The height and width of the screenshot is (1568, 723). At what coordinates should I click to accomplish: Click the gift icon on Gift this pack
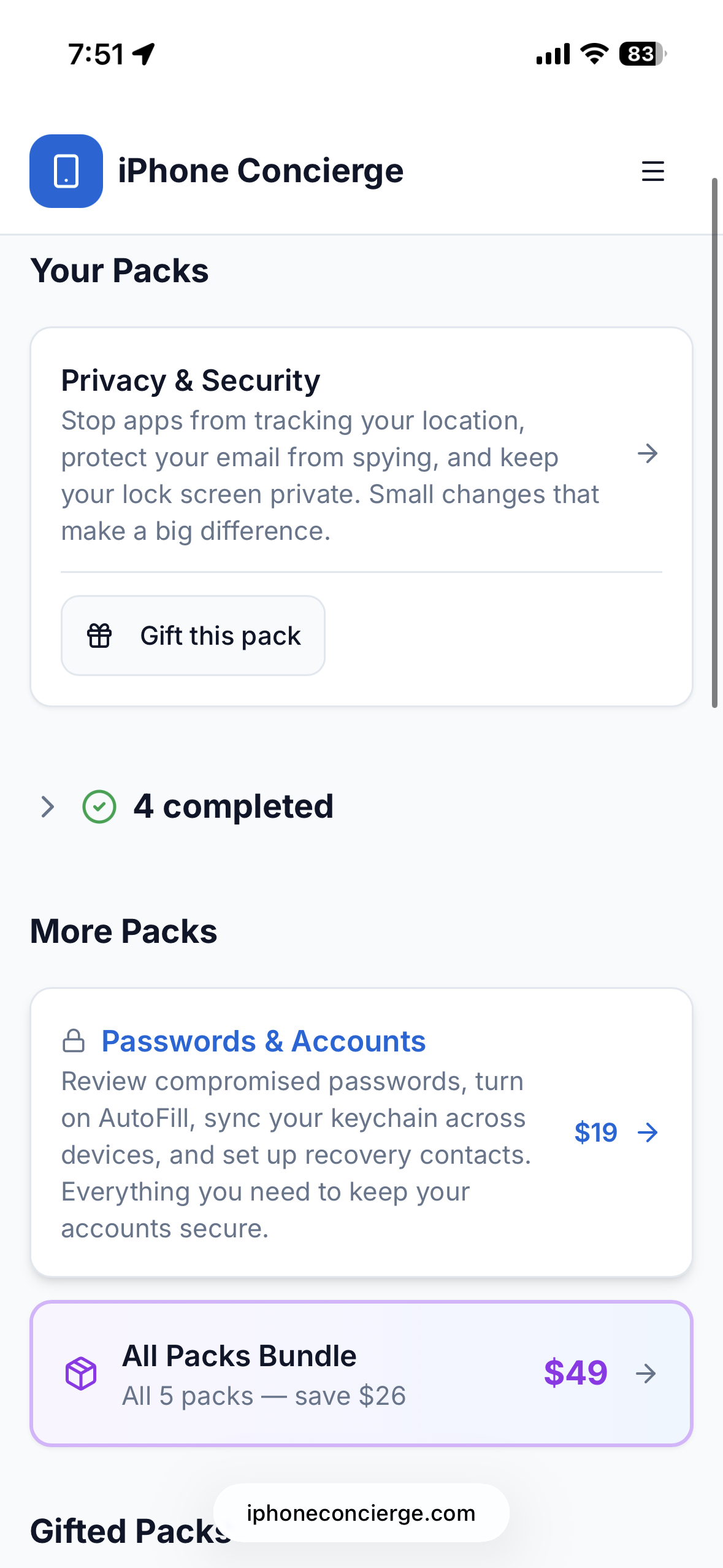(99, 636)
